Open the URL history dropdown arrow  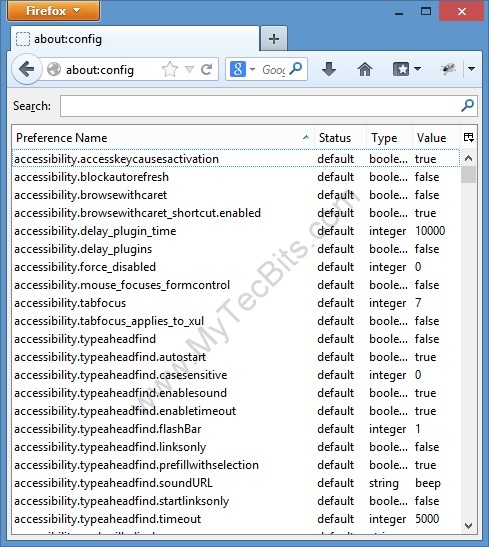click(189, 69)
